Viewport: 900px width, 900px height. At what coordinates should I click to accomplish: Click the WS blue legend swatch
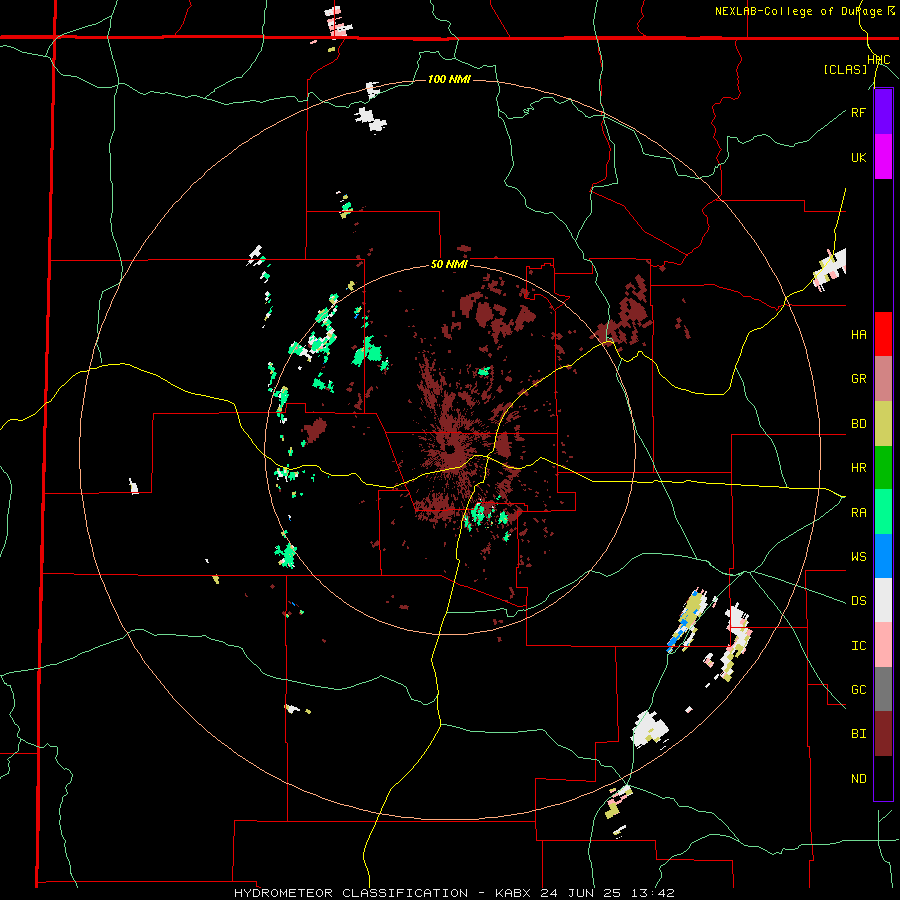883,556
